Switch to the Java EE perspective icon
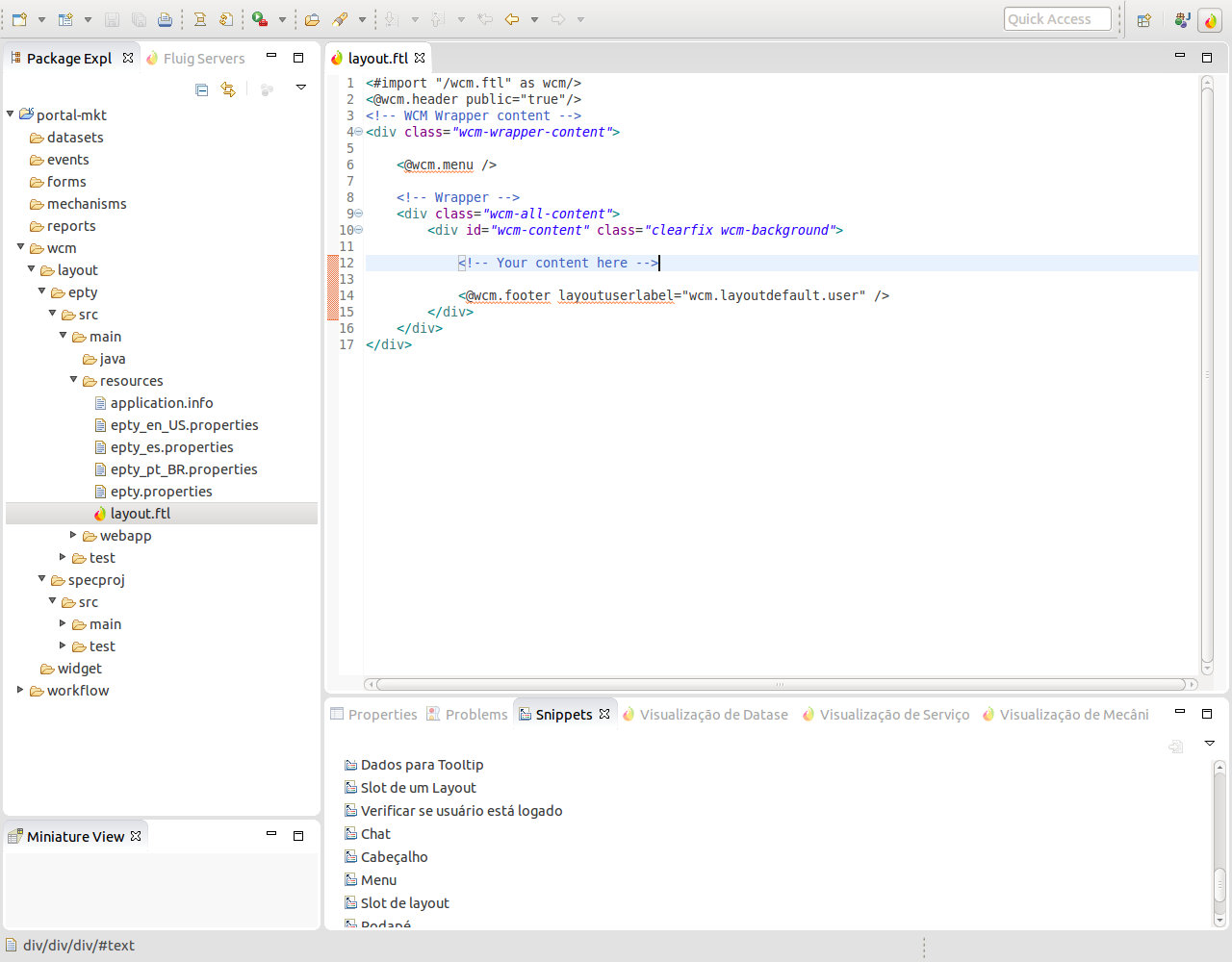The image size is (1232, 962). pyautogui.click(x=1182, y=20)
